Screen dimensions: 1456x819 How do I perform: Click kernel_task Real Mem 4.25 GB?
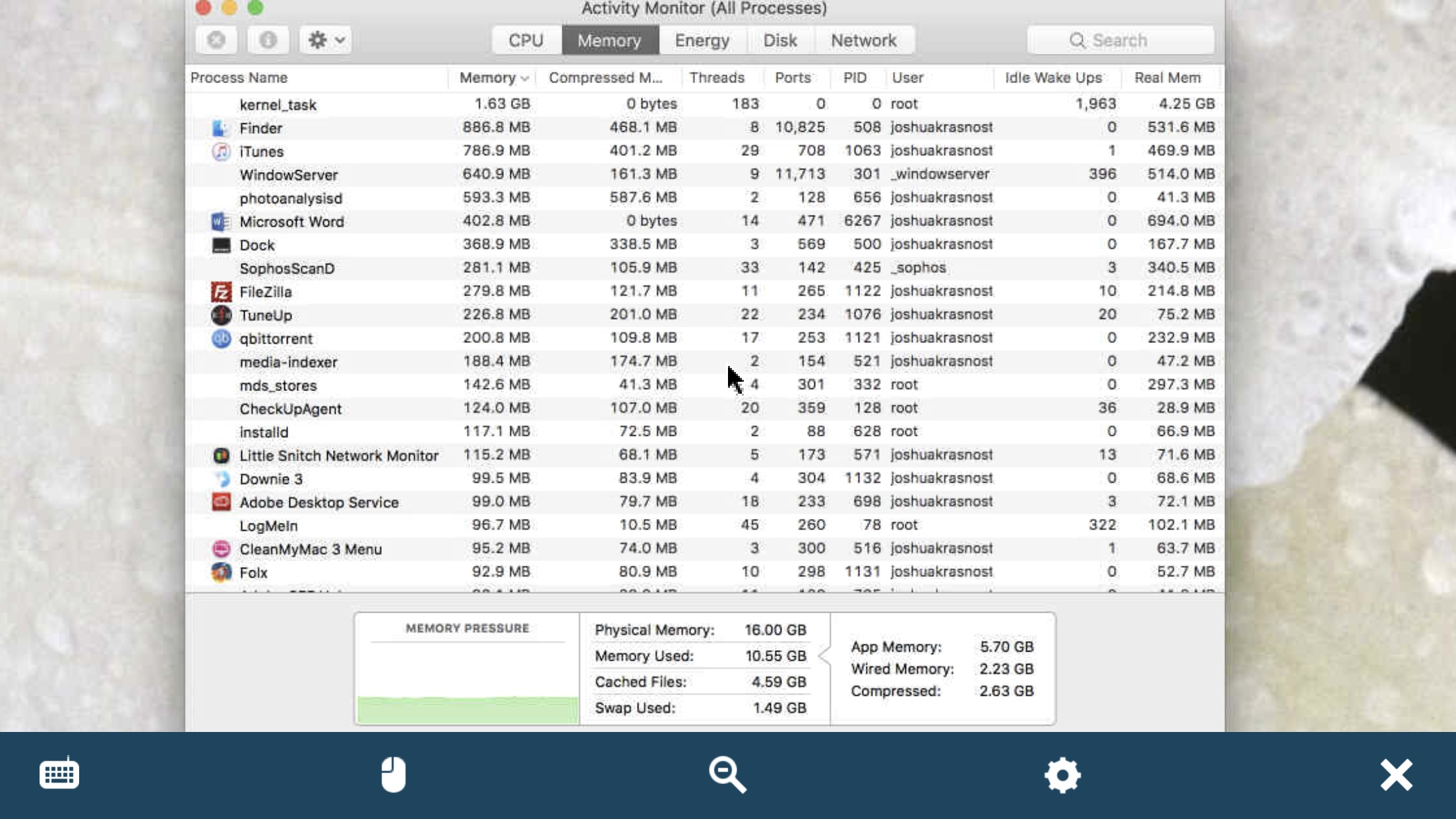tap(1186, 104)
